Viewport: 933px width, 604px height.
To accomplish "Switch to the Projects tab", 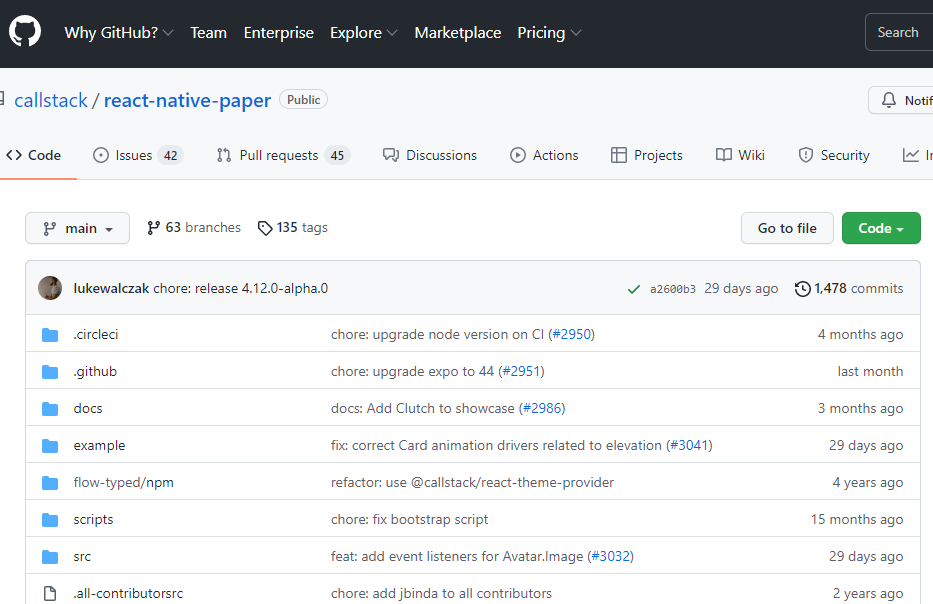I will (x=647, y=155).
